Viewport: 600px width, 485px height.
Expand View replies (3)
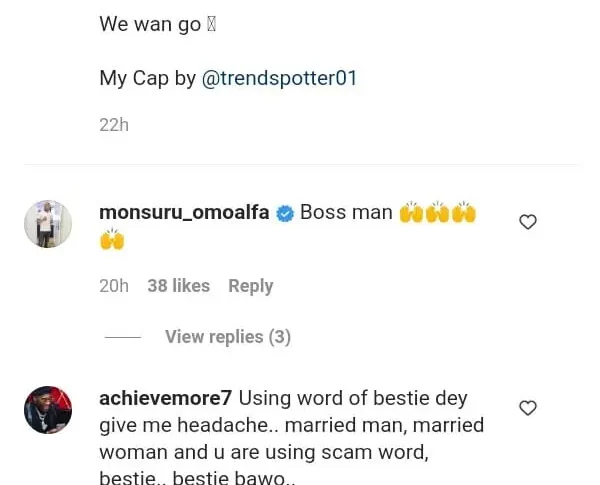[x=228, y=337]
